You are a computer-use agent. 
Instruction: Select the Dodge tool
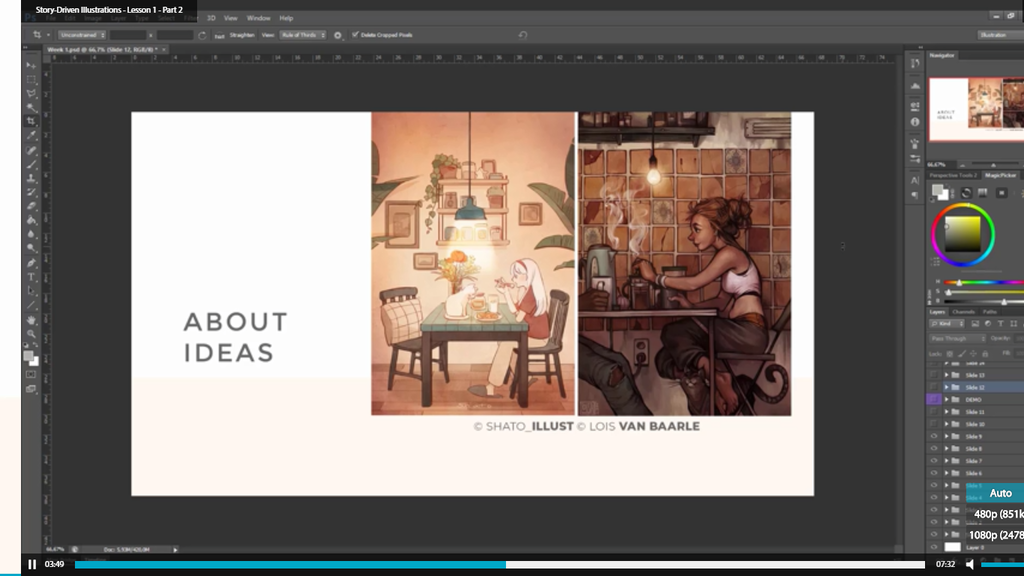[31, 248]
